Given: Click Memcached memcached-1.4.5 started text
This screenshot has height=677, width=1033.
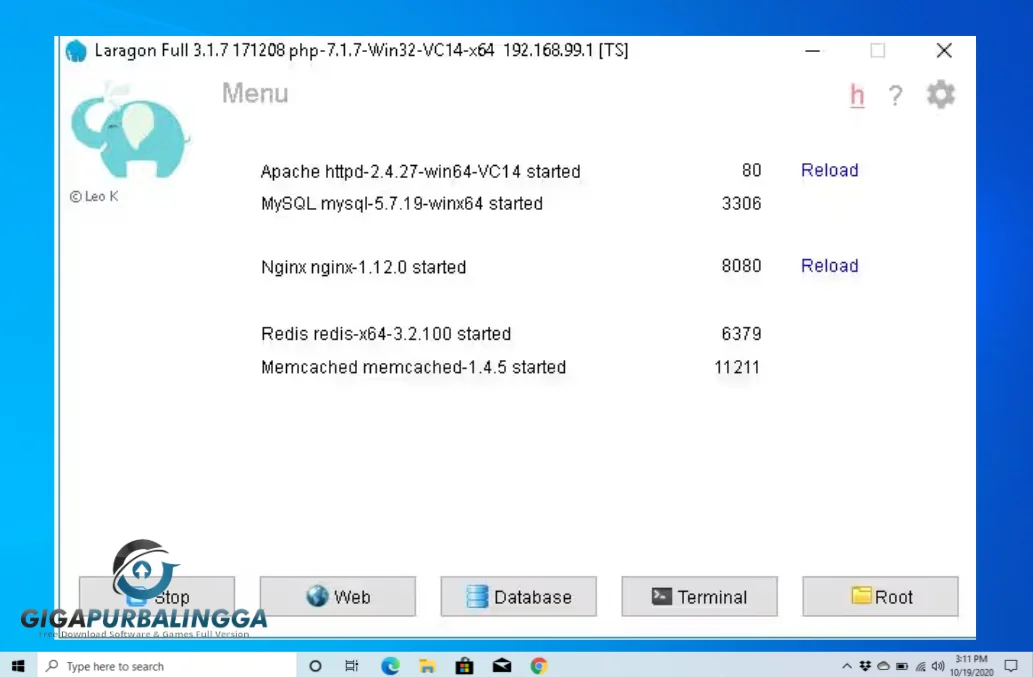Looking at the screenshot, I should [413, 367].
